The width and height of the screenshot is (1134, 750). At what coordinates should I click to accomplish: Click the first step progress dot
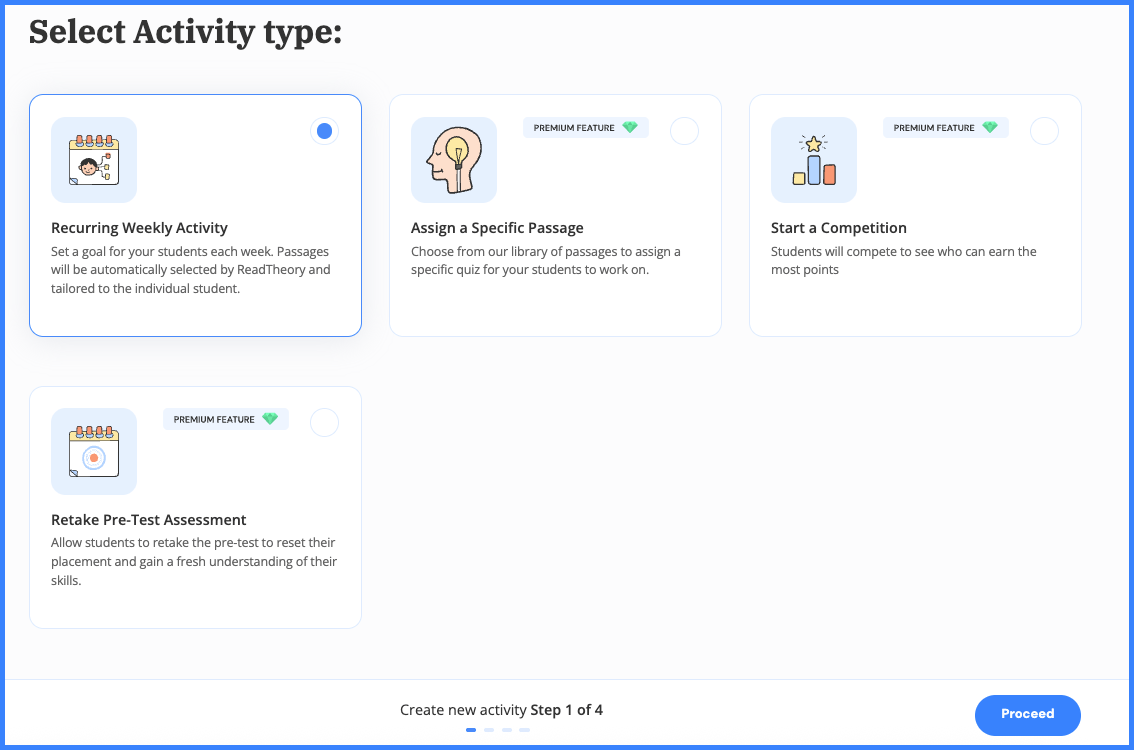click(470, 730)
